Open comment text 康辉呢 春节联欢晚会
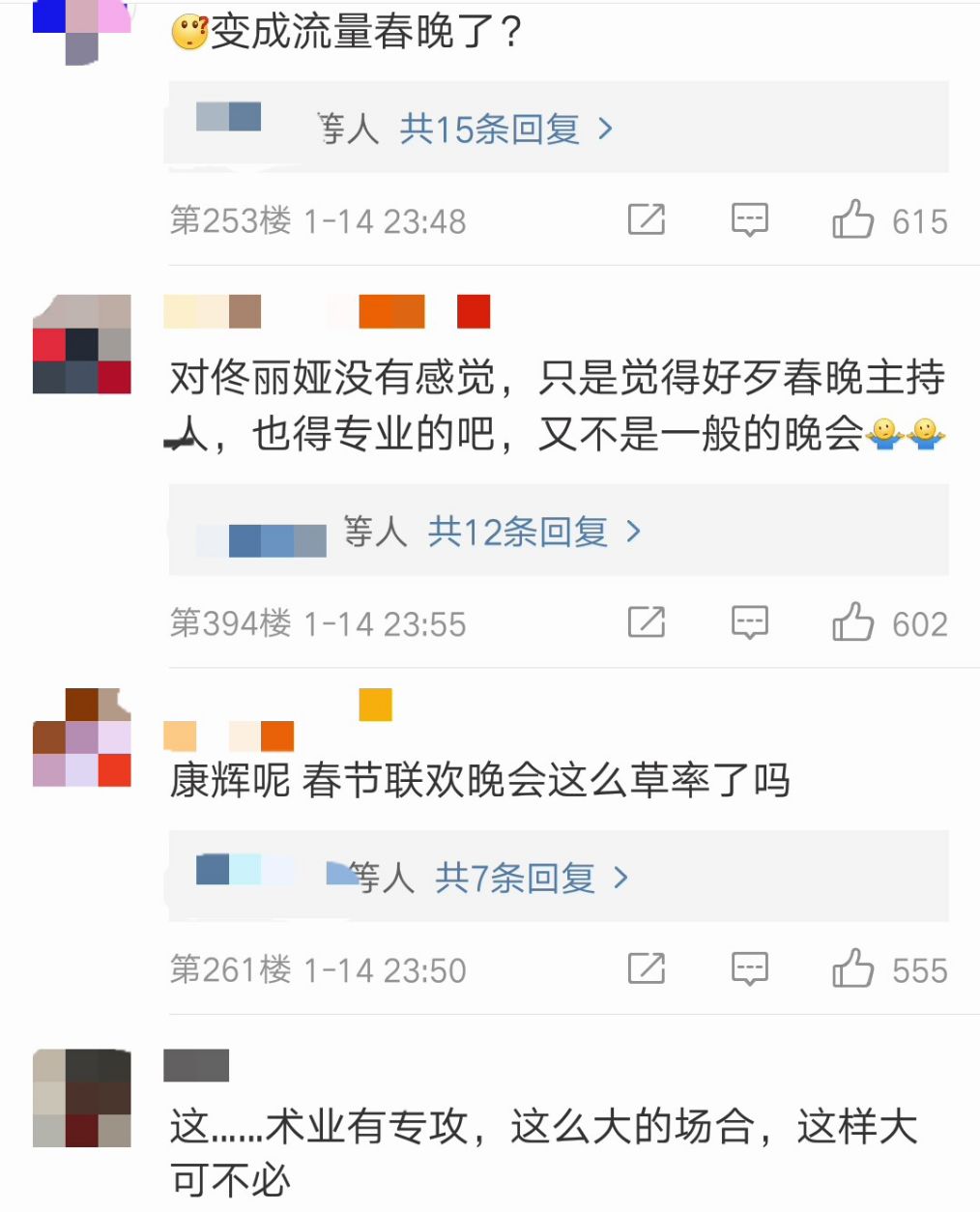The image size is (980, 1212). (x=480, y=780)
